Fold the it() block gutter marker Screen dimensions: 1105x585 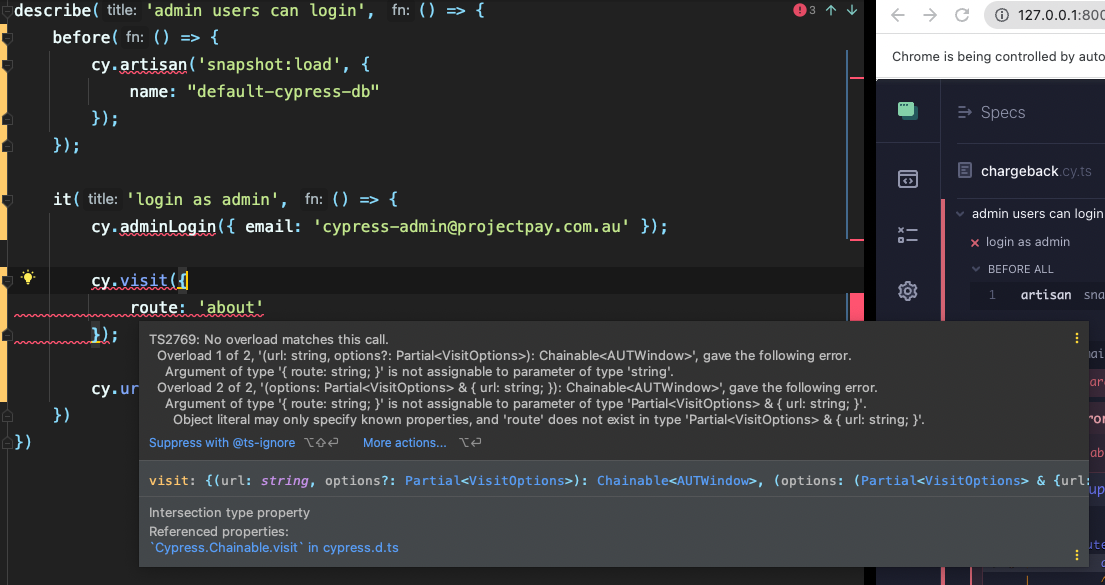click(6, 199)
